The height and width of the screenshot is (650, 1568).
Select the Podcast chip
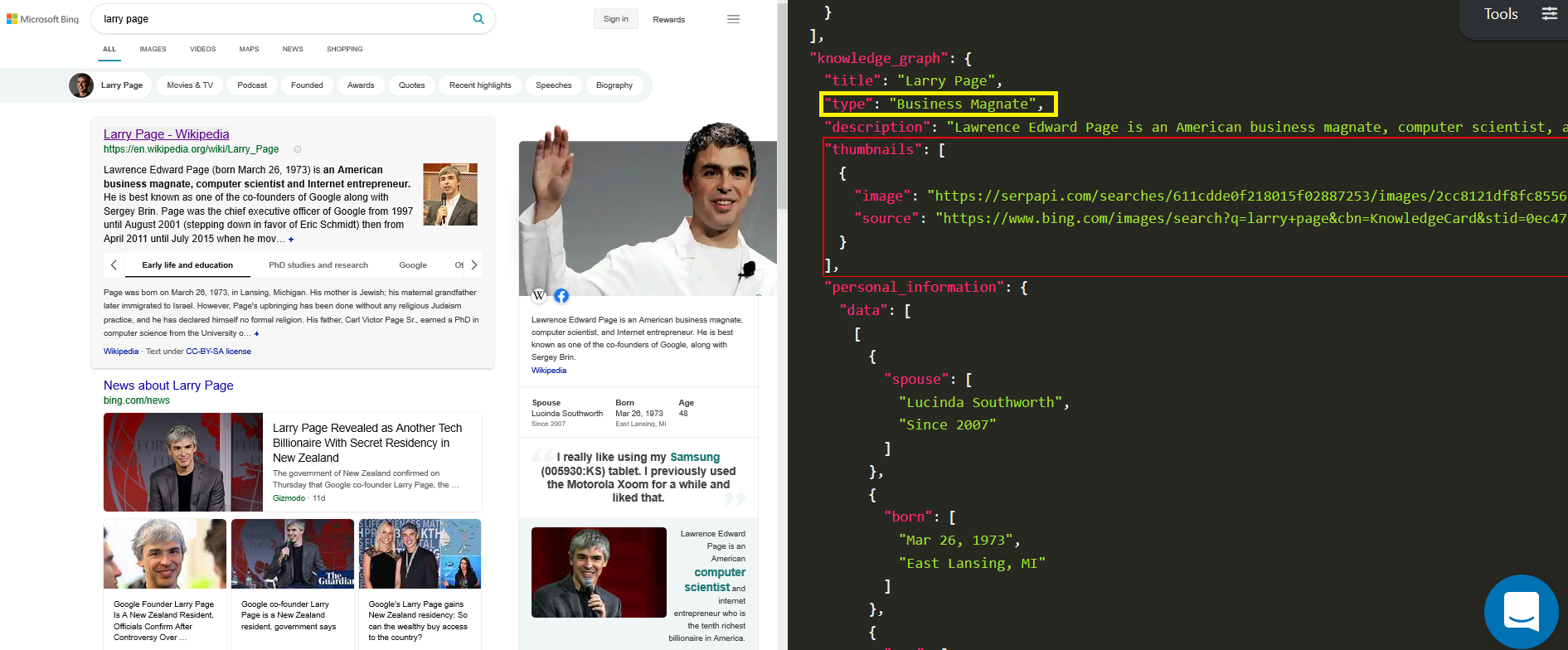click(x=252, y=85)
